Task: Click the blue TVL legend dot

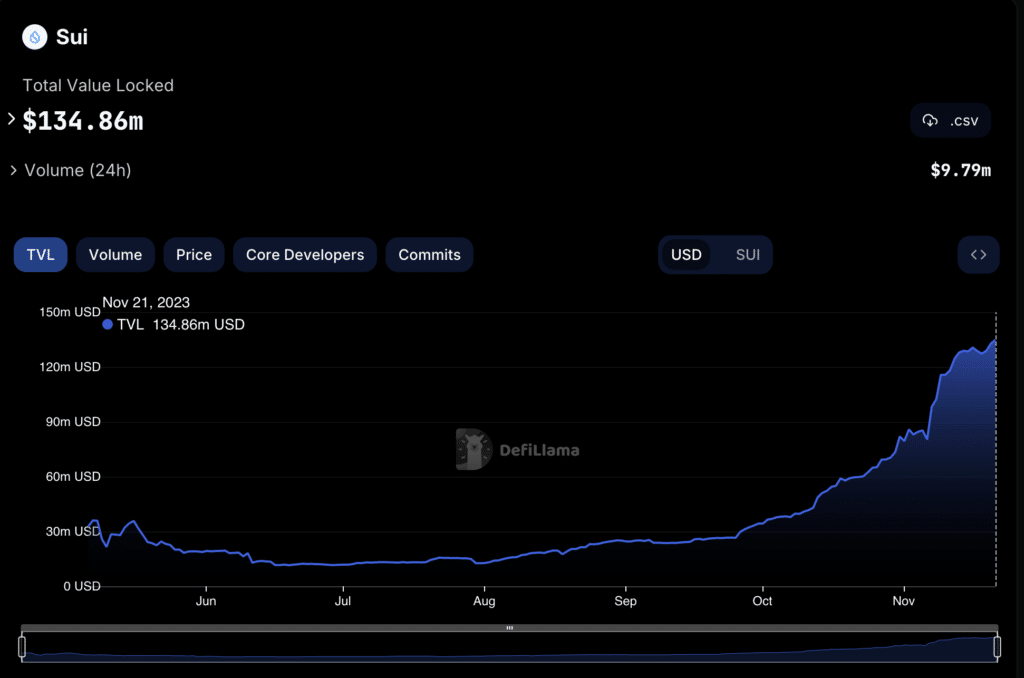Action: [108, 324]
